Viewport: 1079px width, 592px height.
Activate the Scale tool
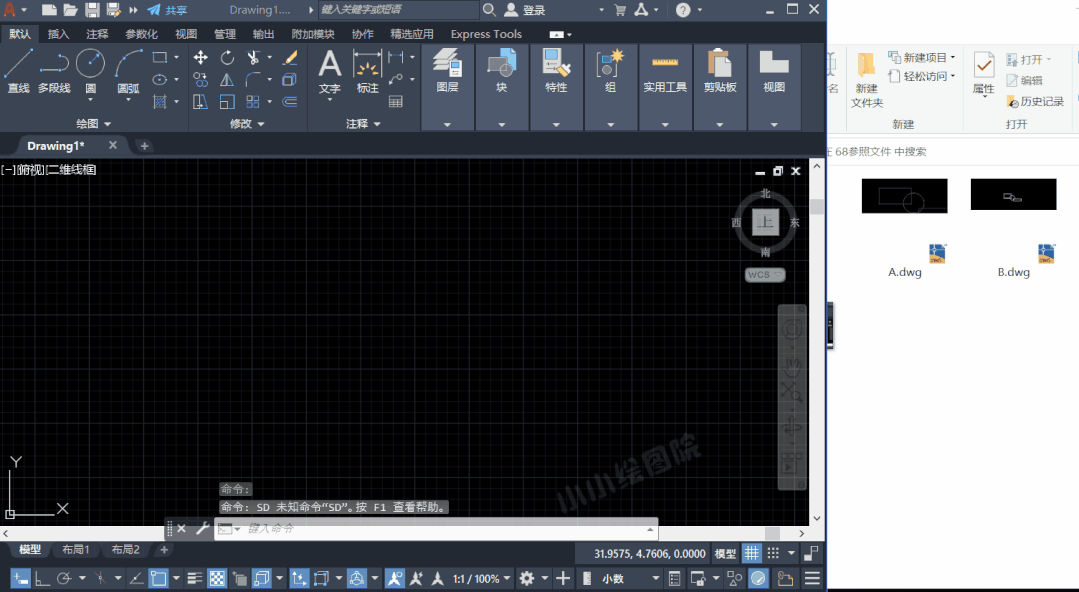pyautogui.click(x=226, y=102)
